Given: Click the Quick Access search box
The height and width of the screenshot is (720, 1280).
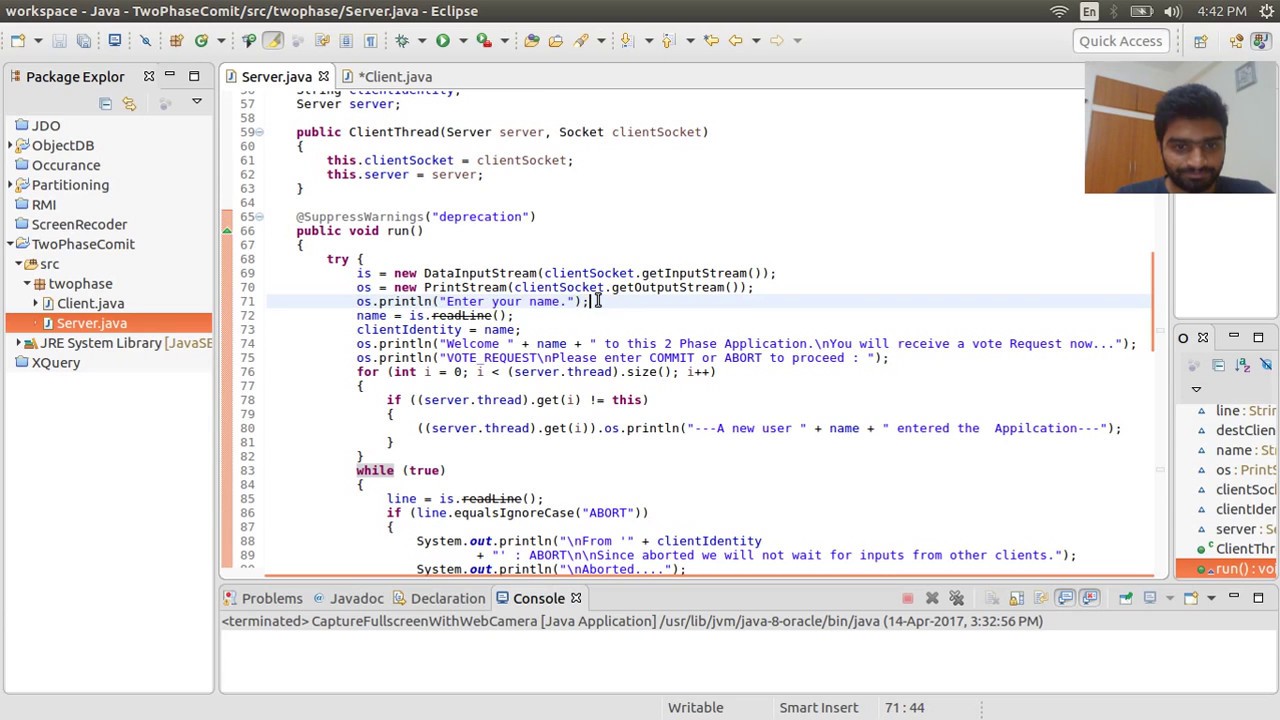Looking at the screenshot, I should click(1120, 41).
